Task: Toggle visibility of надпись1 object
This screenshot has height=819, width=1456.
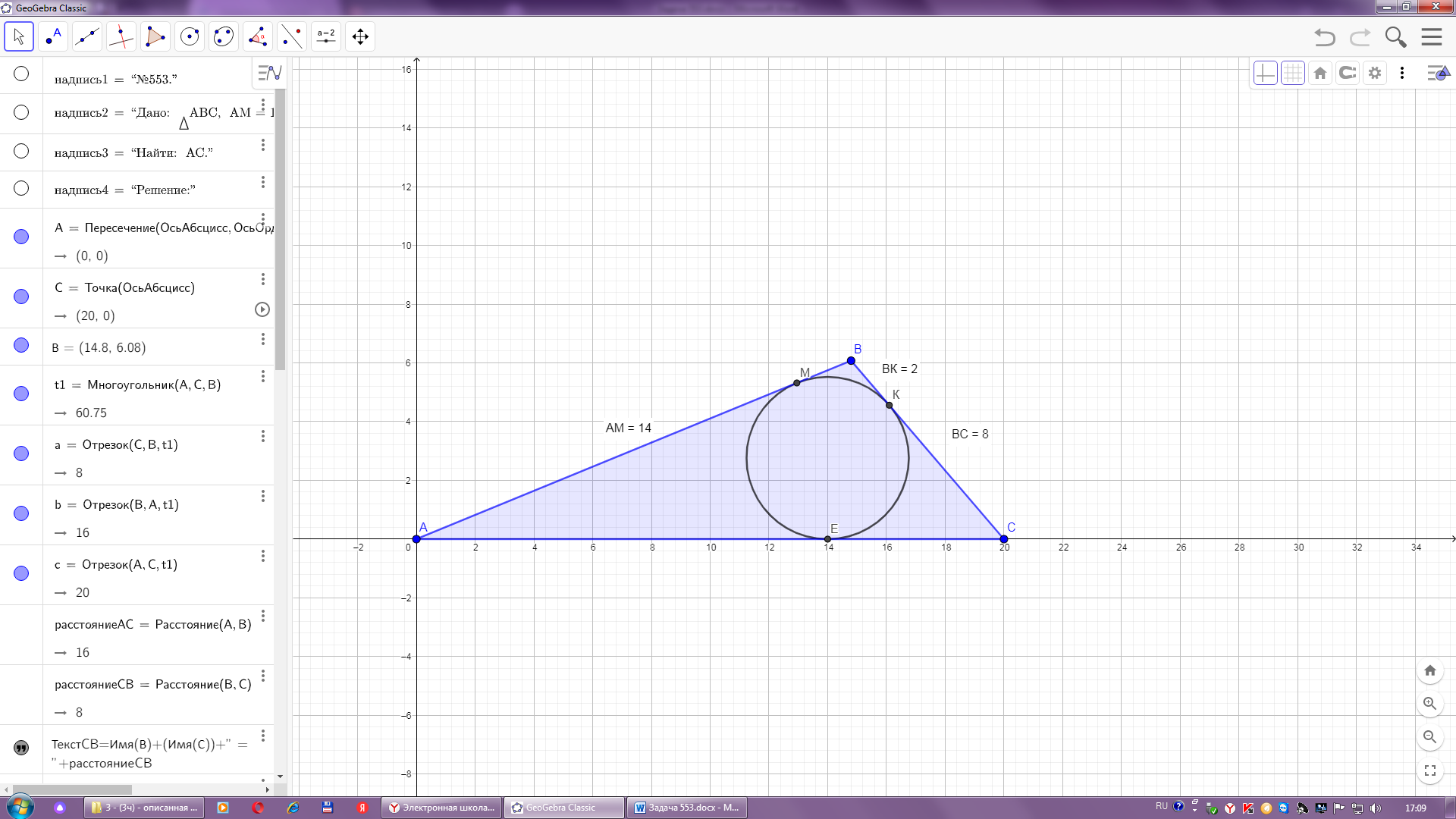Action: [x=21, y=74]
